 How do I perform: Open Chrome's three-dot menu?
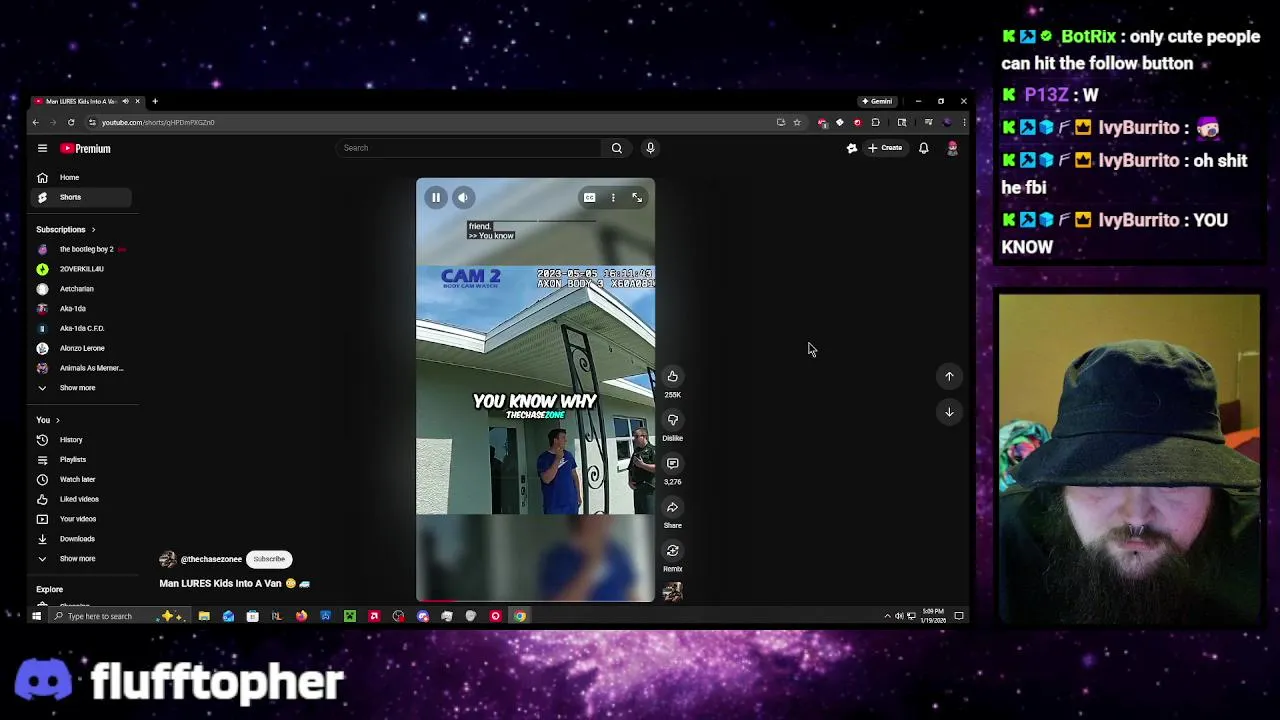point(964,122)
